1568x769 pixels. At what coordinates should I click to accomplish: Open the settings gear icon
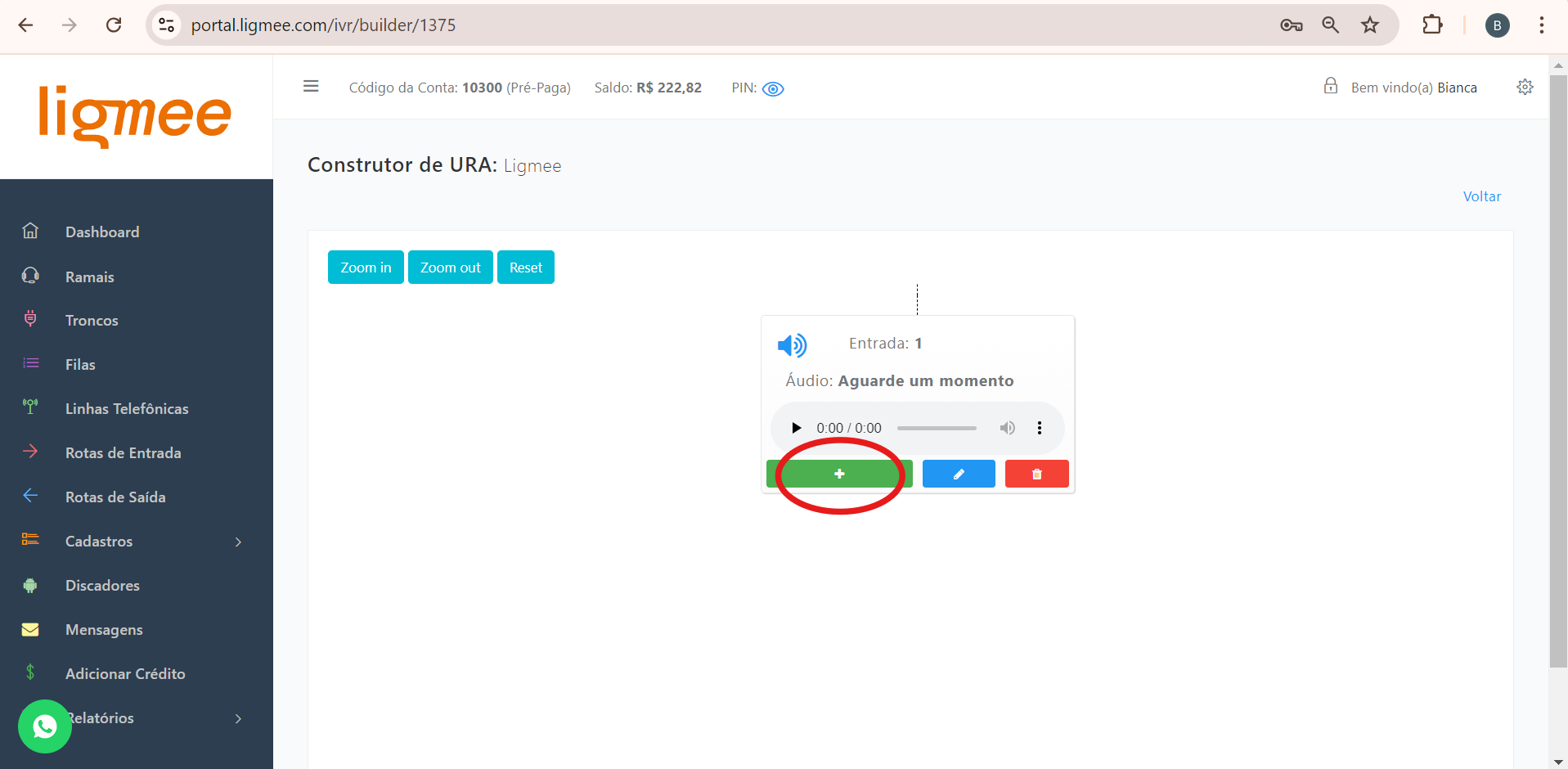click(1525, 88)
